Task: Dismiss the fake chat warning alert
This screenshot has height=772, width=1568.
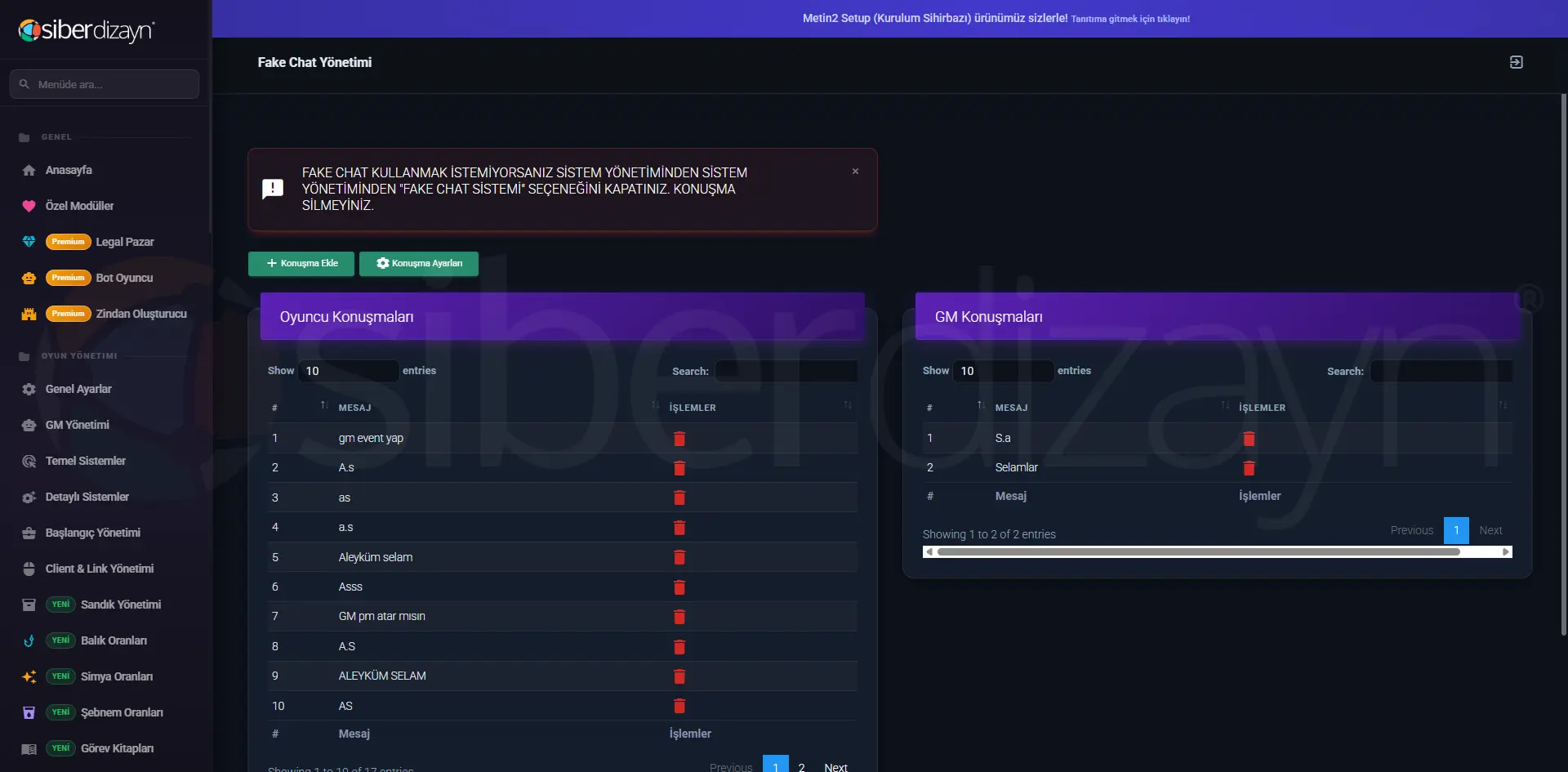Action: 855,172
